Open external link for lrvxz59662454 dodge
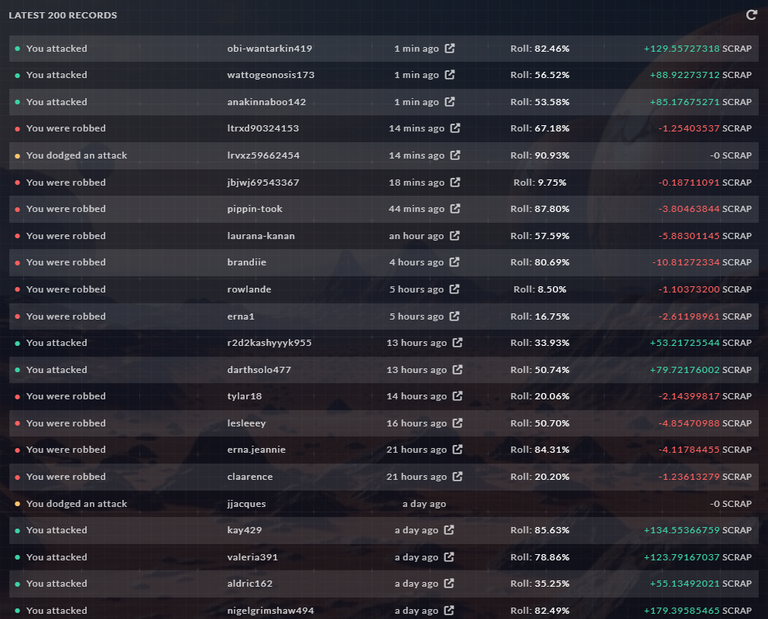The image size is (768, 619). pos(455,155)
